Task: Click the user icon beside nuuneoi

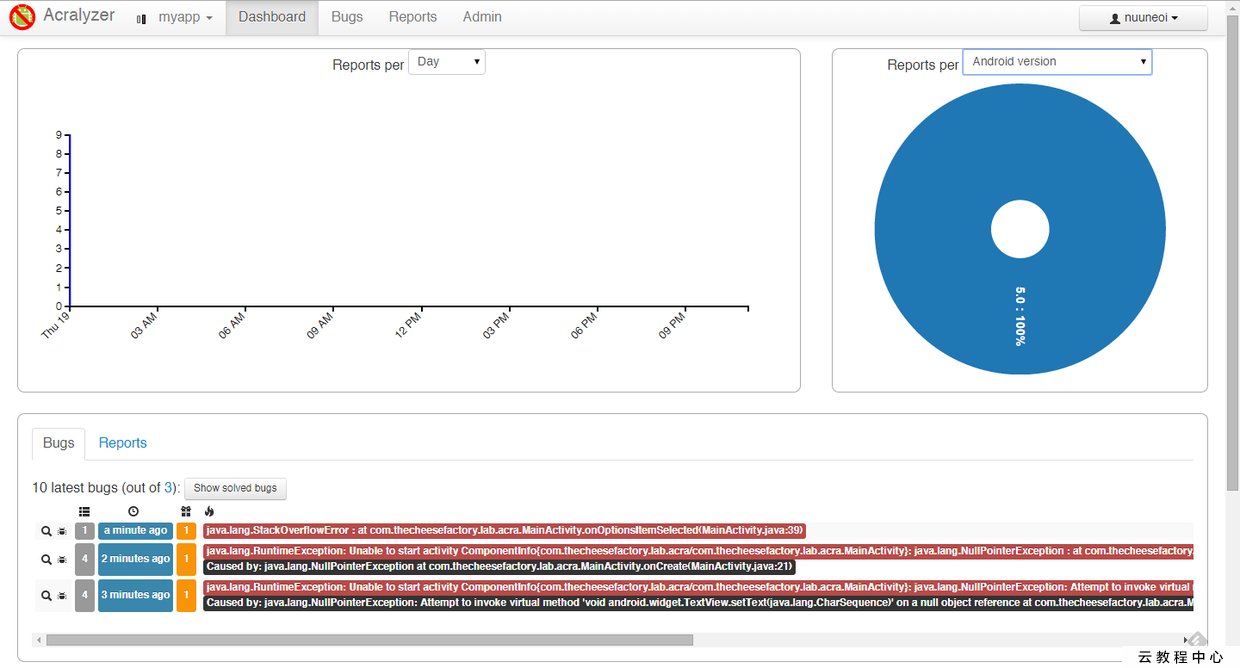Action: pos(1116,18)
